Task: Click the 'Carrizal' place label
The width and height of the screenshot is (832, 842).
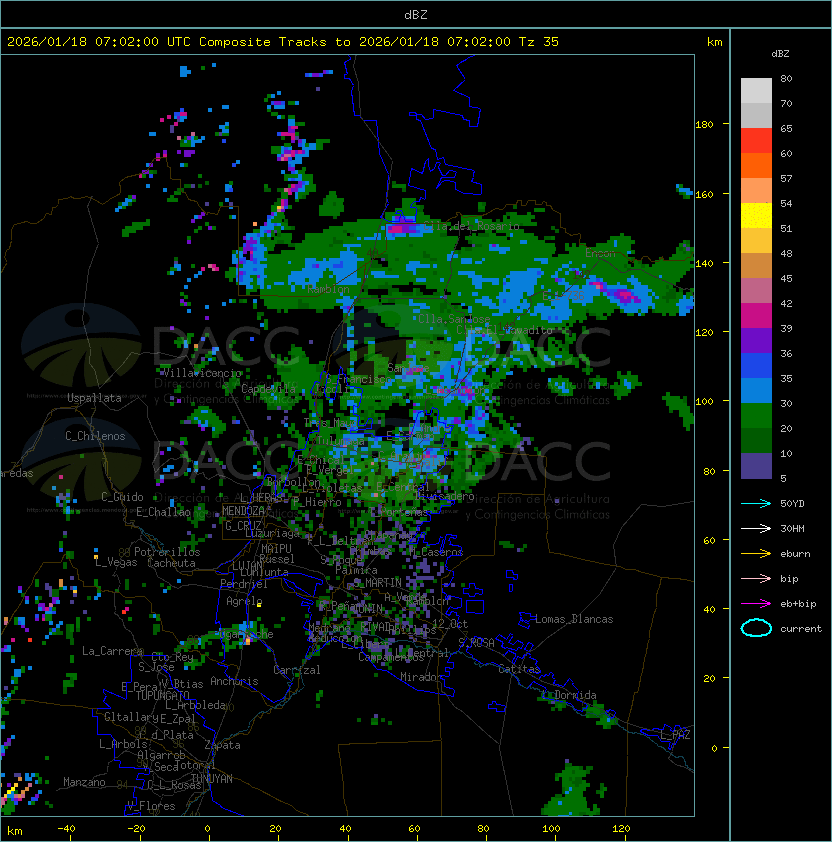Action: (x=297, y=670)
